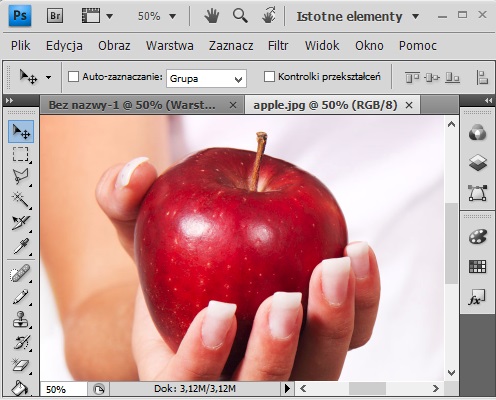Open the view extras dropdown arrow
496x400 pixels.
[x=109, y=16]
